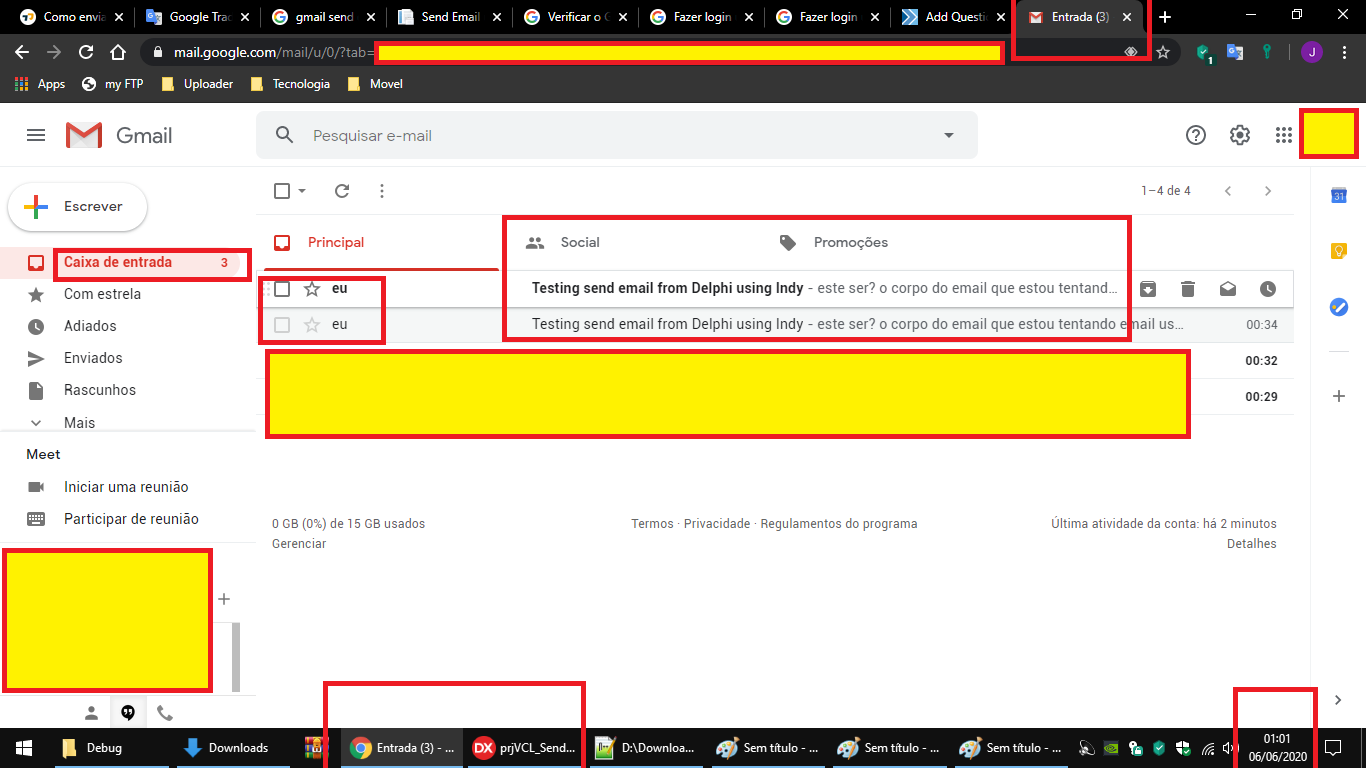Open the Privacidade link

717,524
